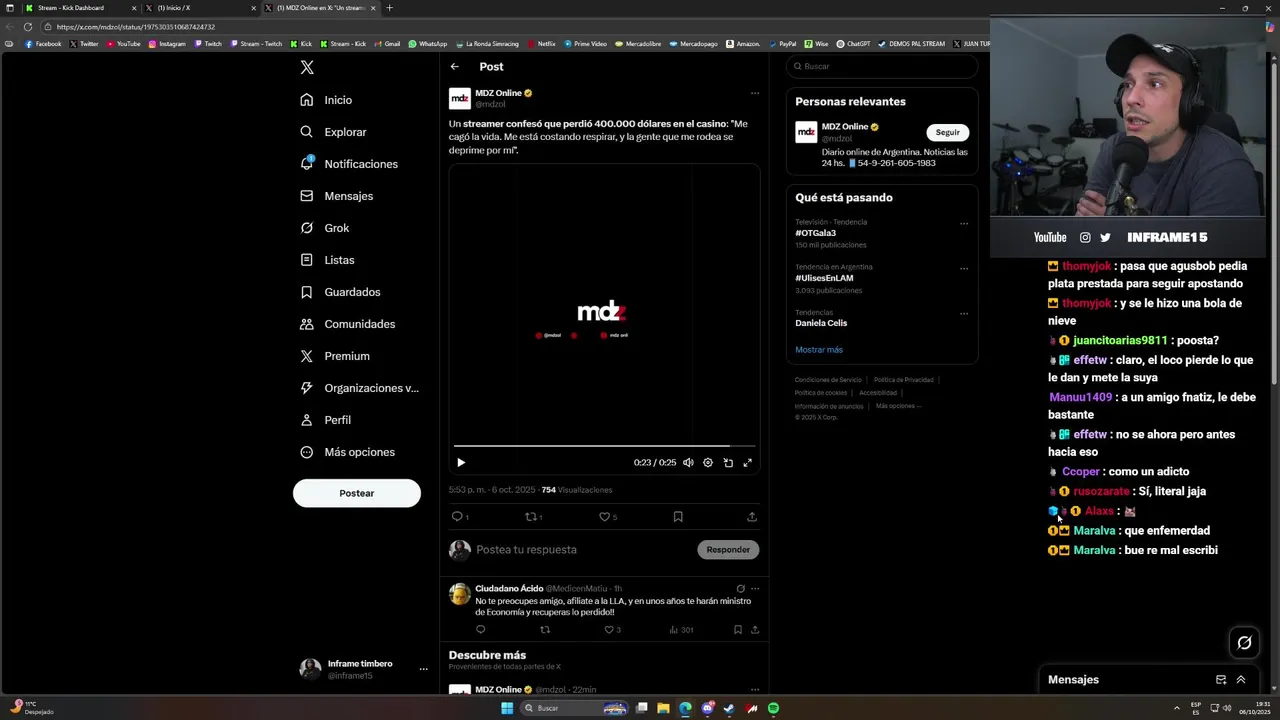Click the Postear button
Screen dimensions: 1280x720
(x=356, y=493)
